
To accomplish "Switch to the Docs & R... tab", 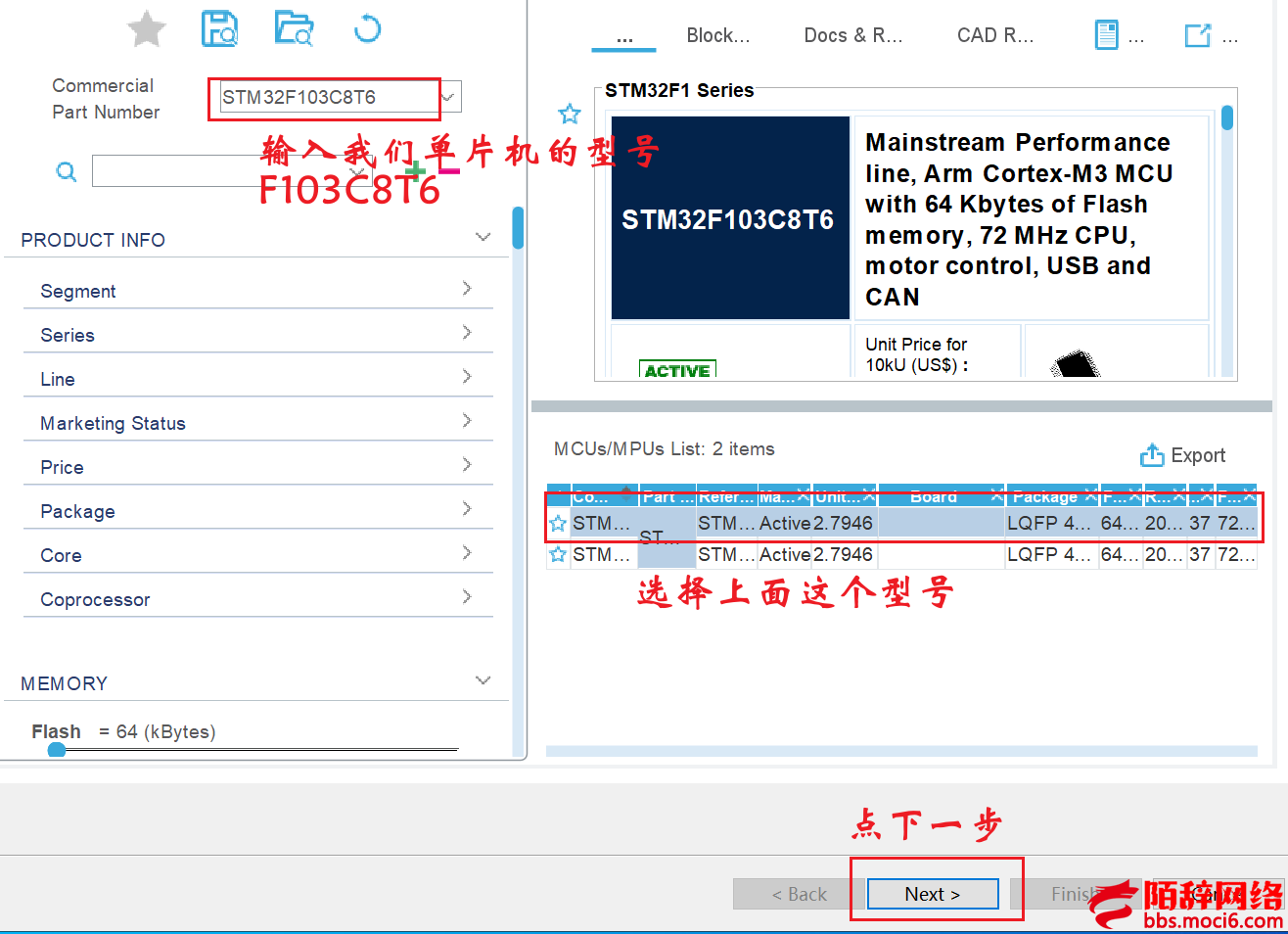I will coord(853,36).
